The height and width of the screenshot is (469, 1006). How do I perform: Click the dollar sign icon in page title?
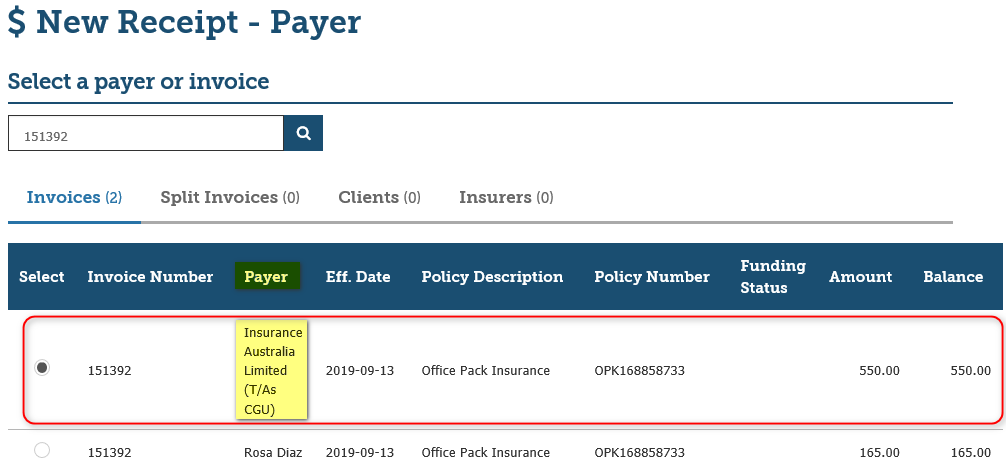[x=17, y=23]
